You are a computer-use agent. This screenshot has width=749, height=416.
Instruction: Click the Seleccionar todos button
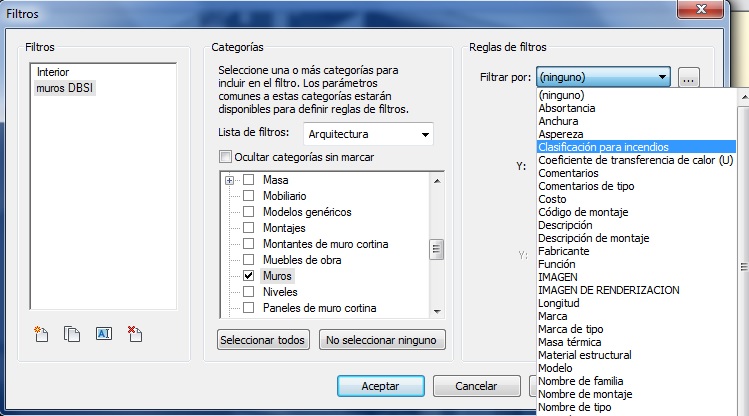click(x=264, y=340)
